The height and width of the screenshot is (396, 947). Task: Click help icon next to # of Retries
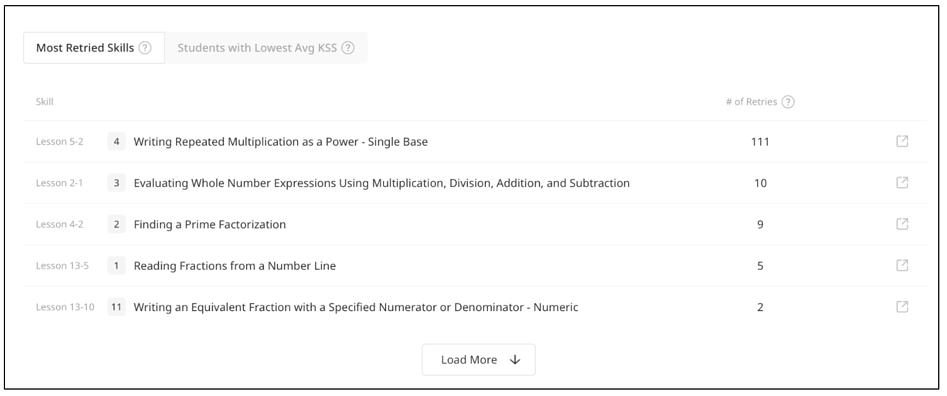click(788, 102)
